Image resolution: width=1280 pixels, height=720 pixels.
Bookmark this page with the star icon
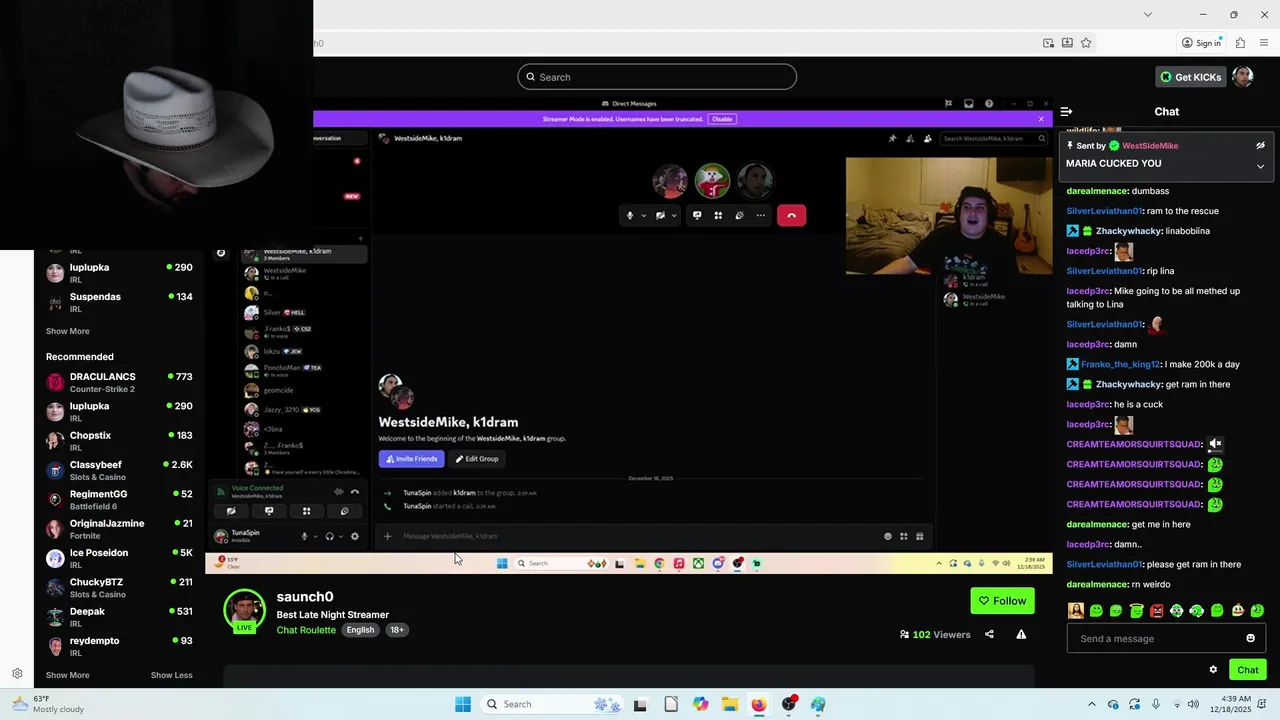[x=1086, y=43]
